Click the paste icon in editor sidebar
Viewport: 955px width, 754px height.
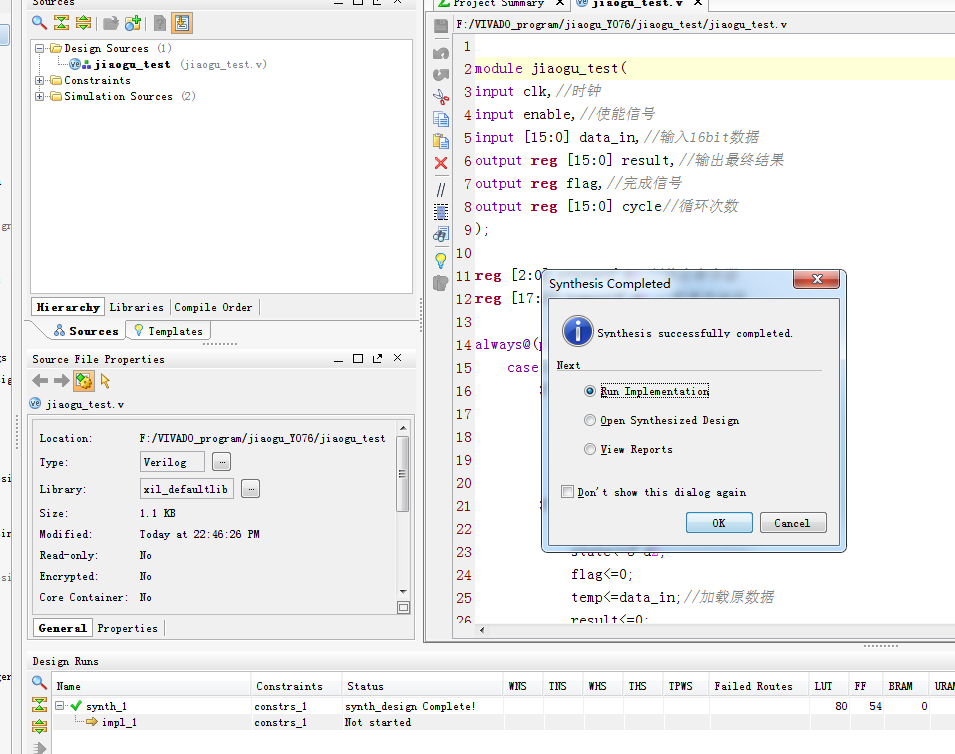click(x=441, y=141)
